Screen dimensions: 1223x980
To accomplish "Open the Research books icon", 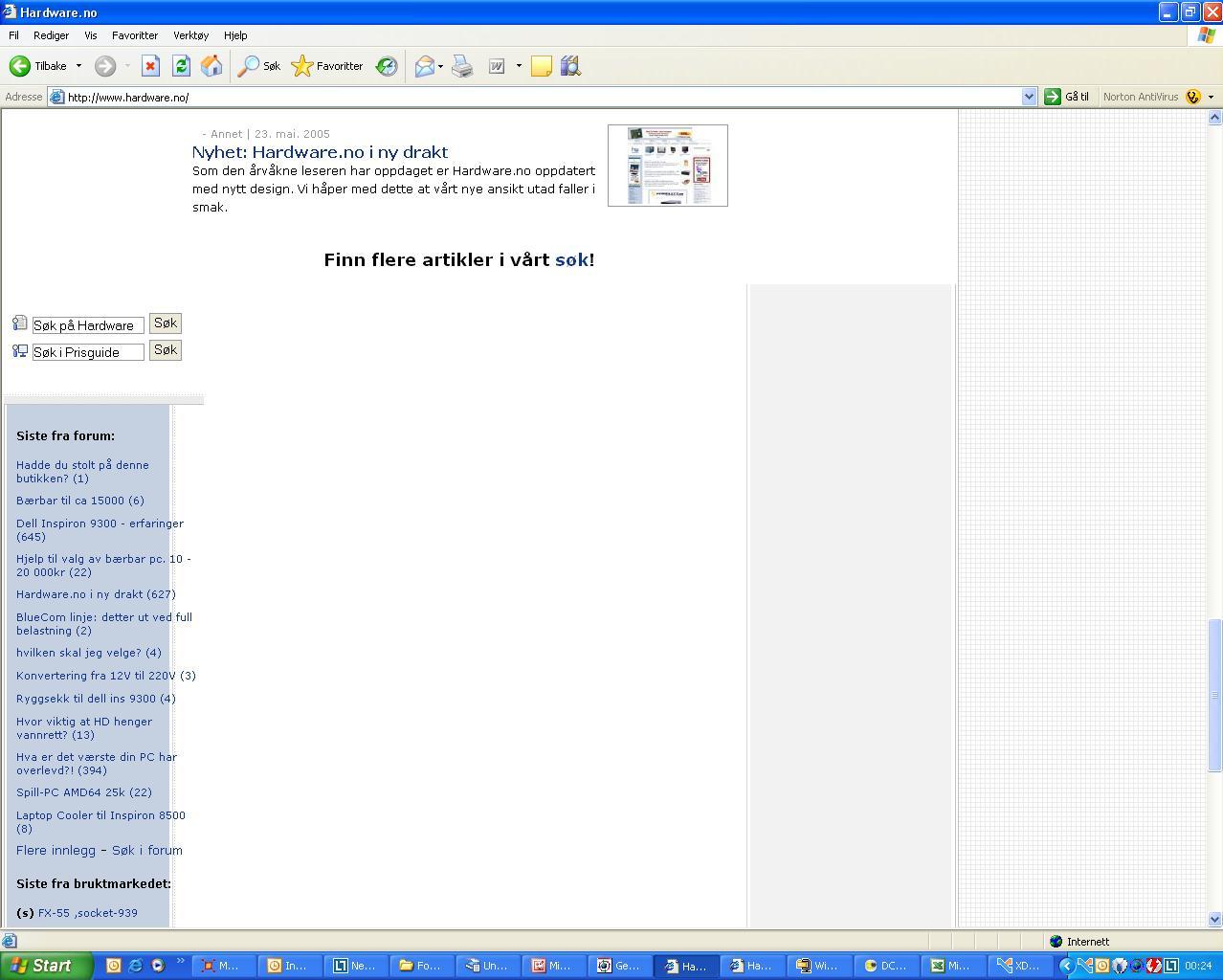I will 571,66.
